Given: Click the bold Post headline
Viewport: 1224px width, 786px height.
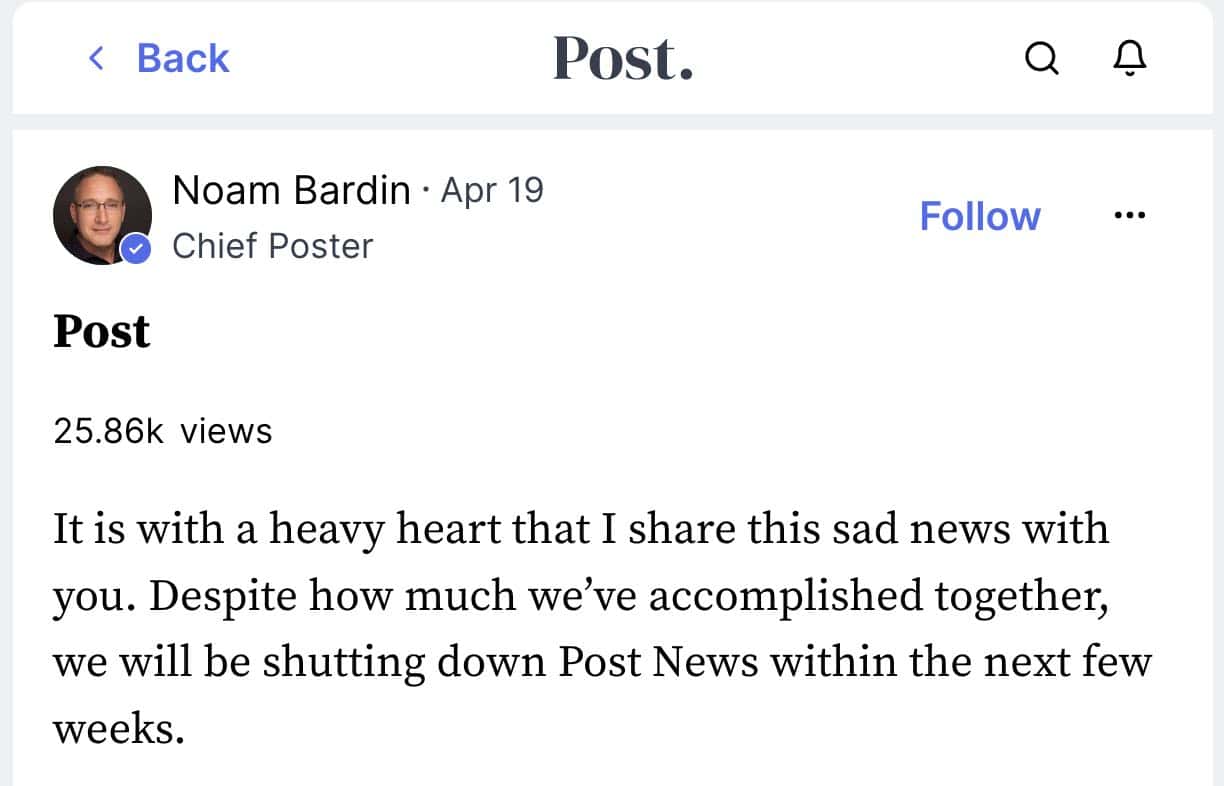Looking at the screenshot, I should click(101, 331).
